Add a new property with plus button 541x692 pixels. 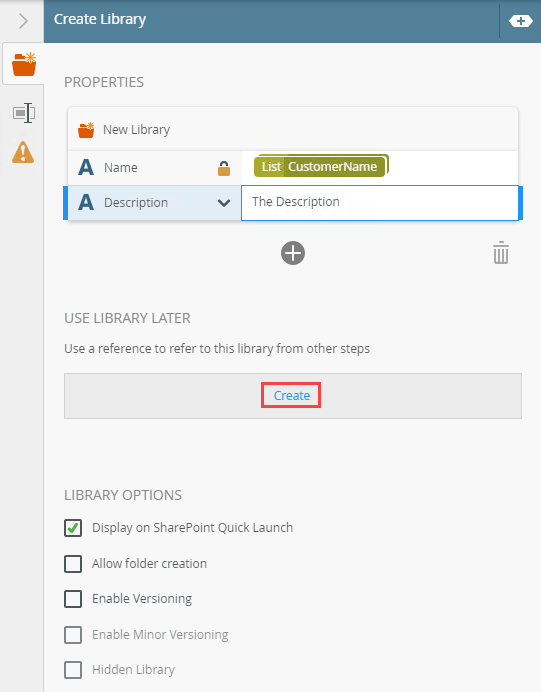[293, 253]
